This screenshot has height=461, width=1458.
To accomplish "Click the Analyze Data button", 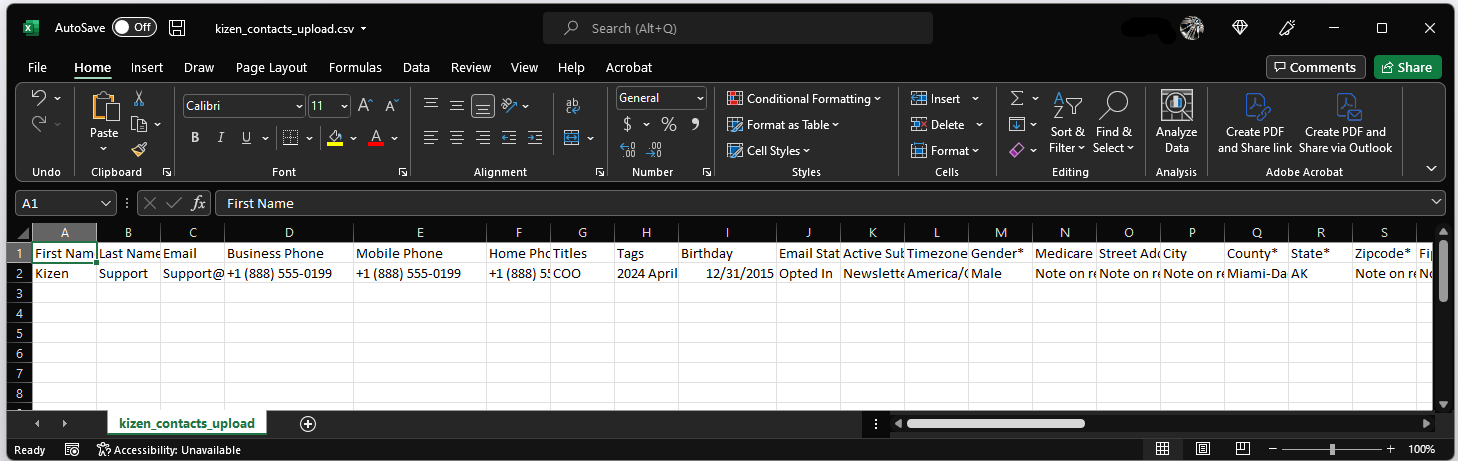I will point(1176,123).
